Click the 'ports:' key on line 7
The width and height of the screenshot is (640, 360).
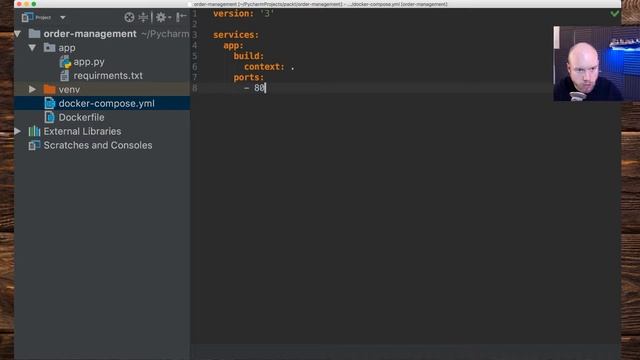point(249,77)
